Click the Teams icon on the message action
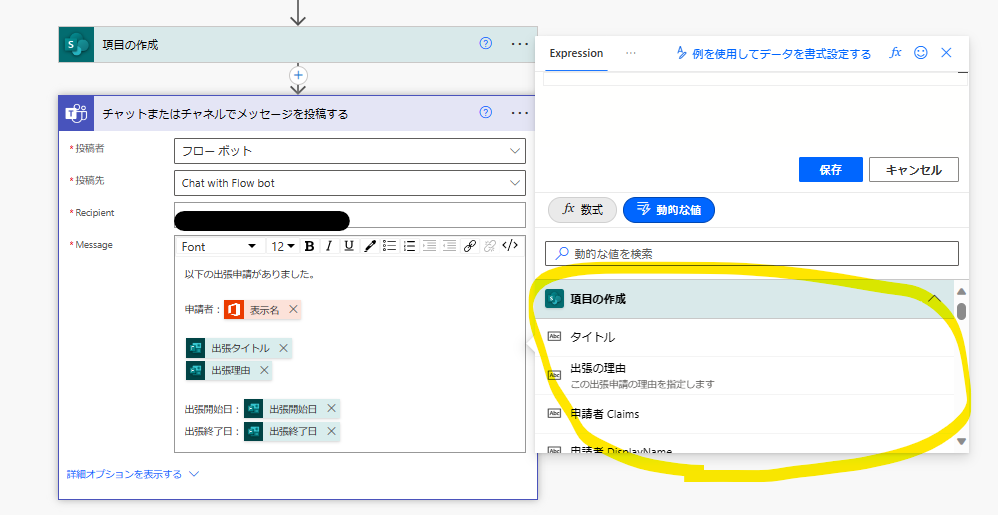 76,114
